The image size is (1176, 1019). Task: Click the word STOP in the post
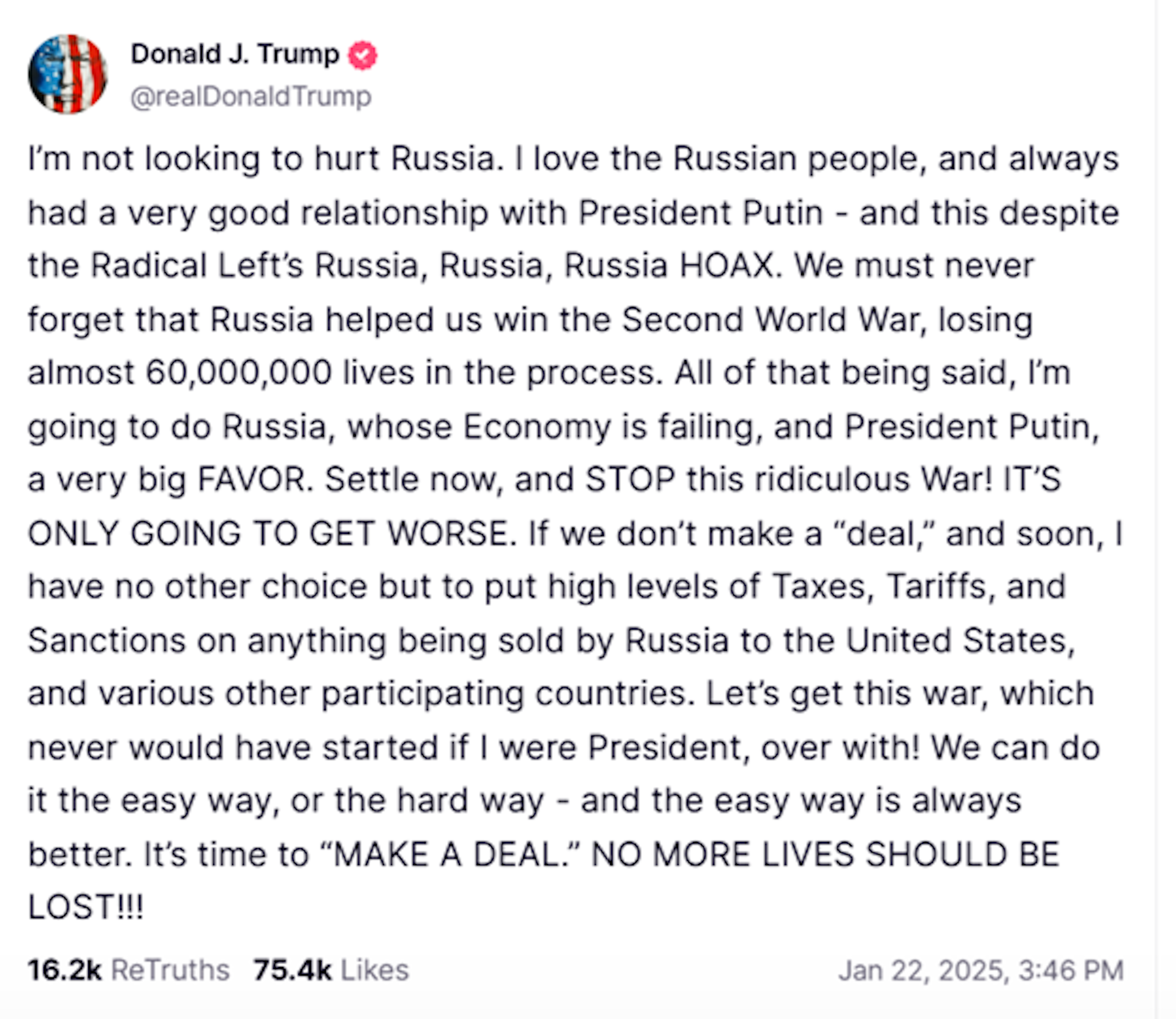coord(630,479)
